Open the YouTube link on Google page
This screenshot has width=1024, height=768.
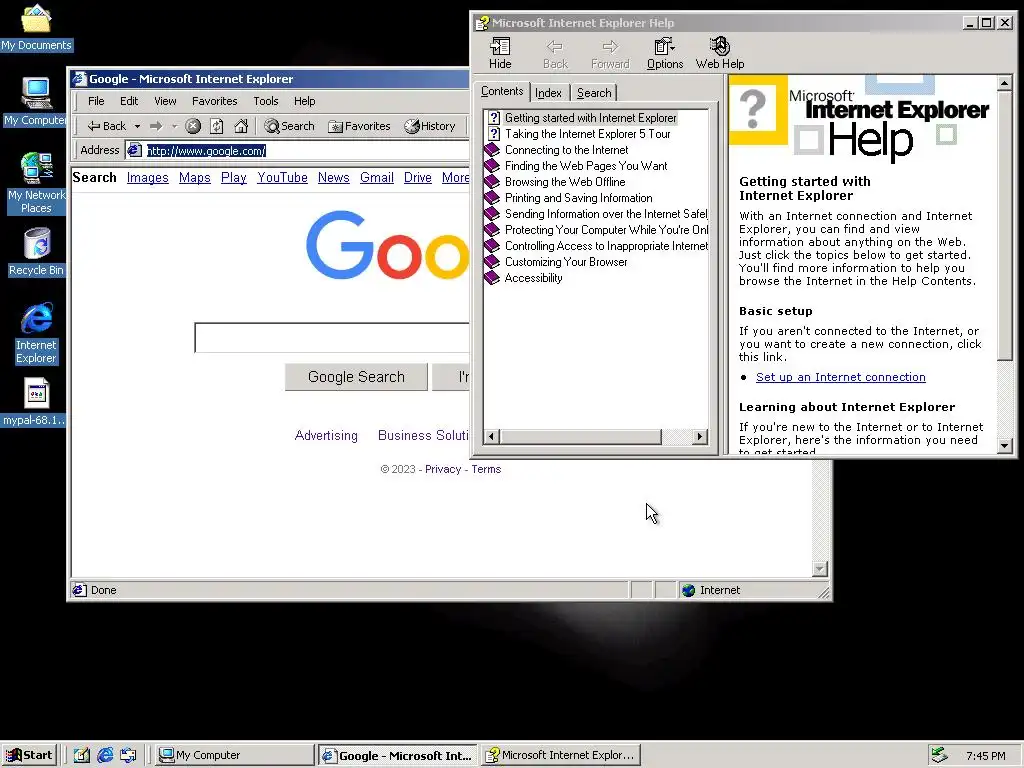(x=282, y=178)
